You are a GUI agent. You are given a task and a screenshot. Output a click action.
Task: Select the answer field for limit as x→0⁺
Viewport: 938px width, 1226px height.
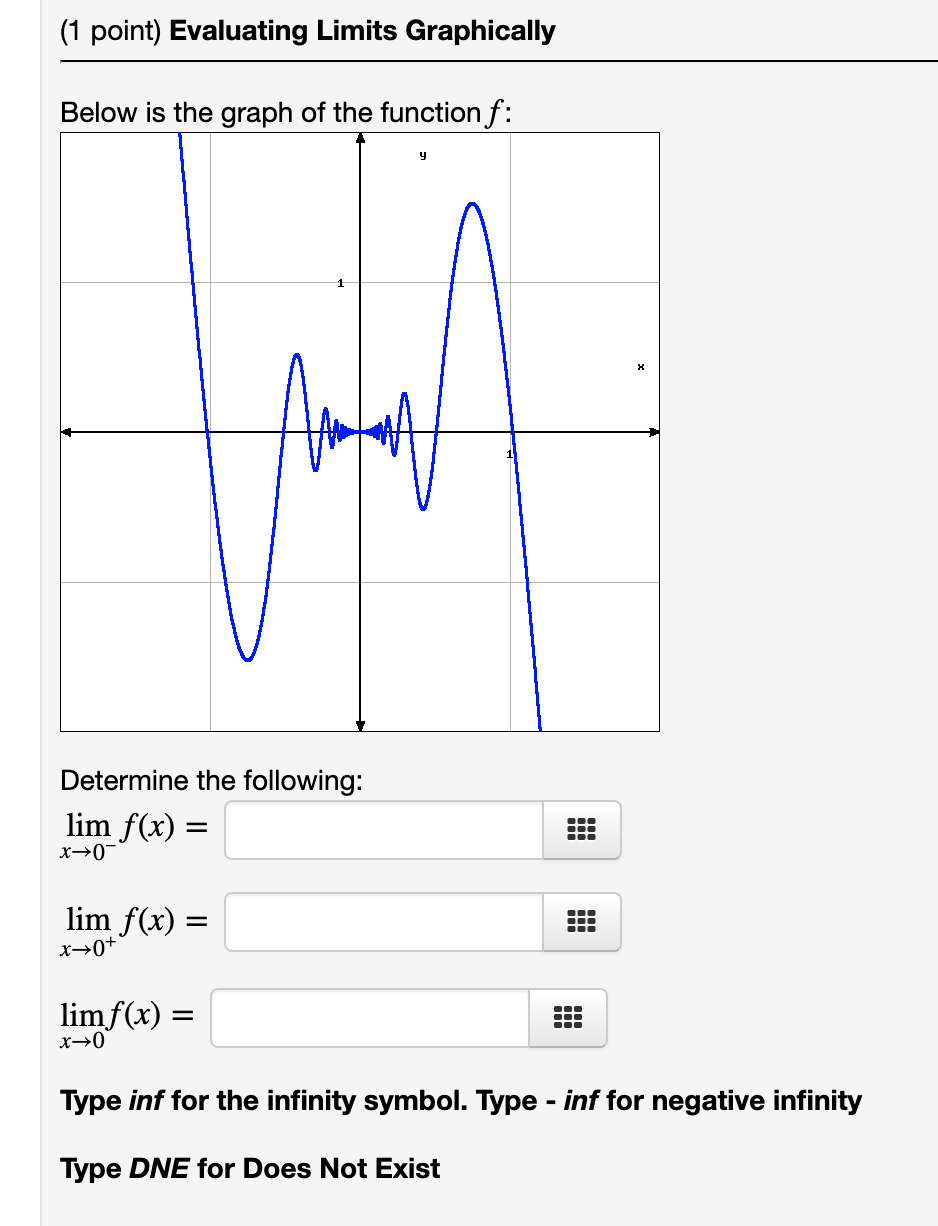[383, 922]
